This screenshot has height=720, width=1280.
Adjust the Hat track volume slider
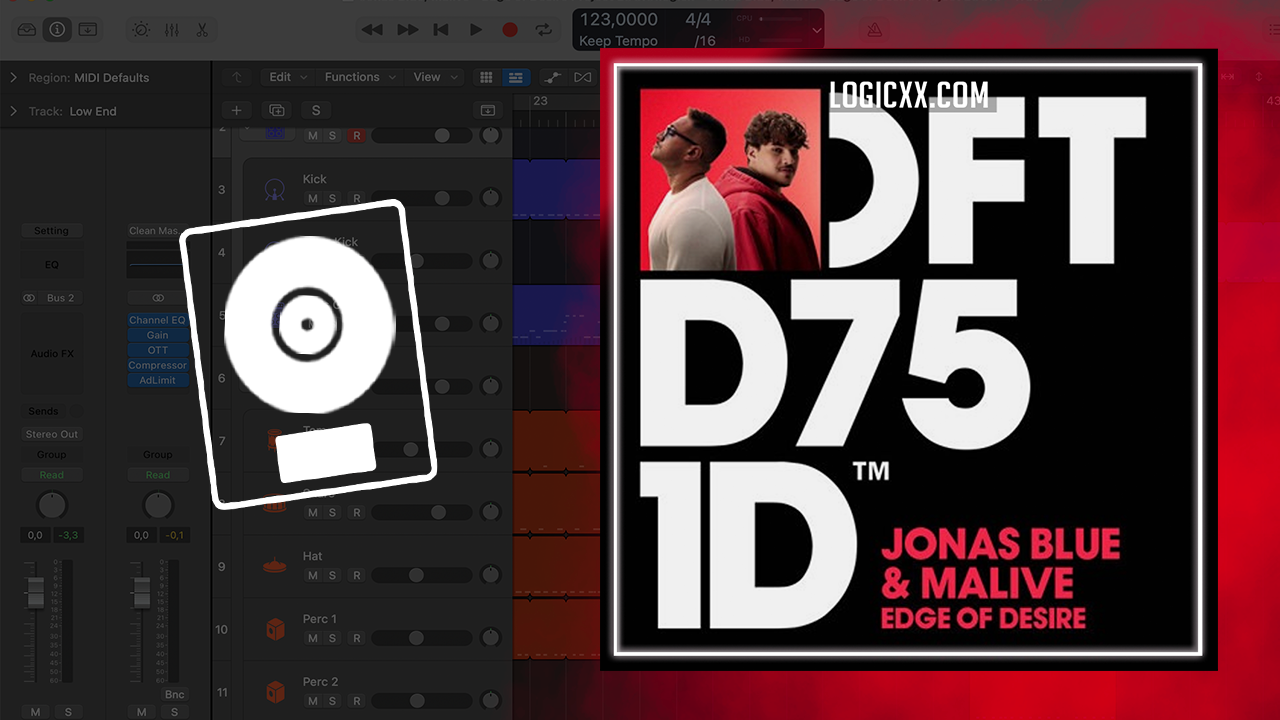tap(422, 575)
